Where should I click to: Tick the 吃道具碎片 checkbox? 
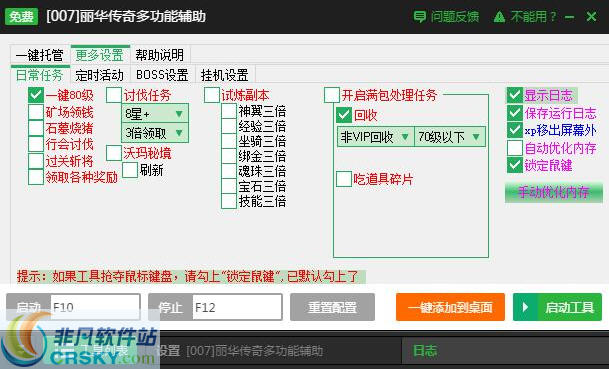344,179
